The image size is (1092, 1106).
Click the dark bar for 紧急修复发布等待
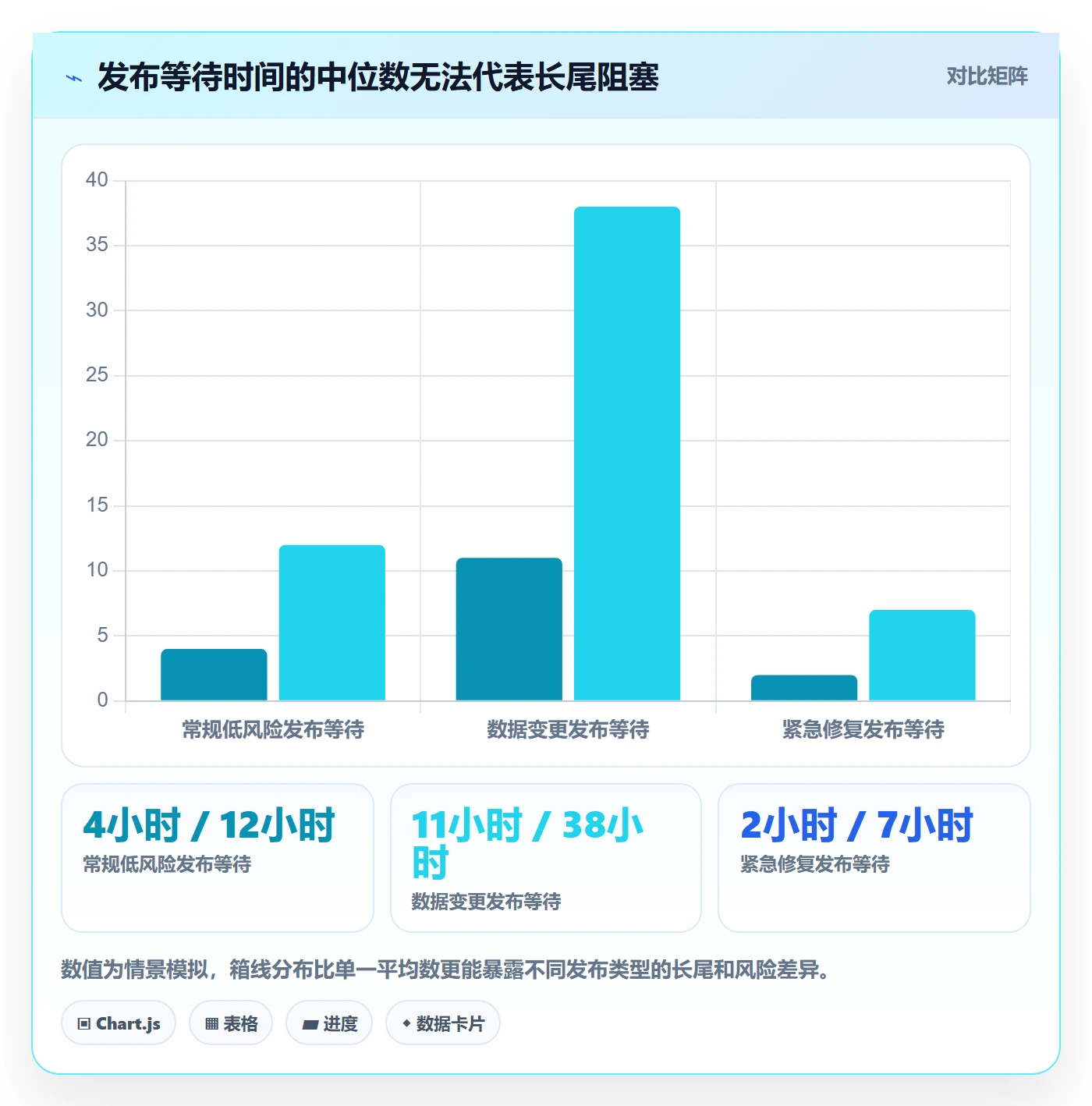pos(804,688)
